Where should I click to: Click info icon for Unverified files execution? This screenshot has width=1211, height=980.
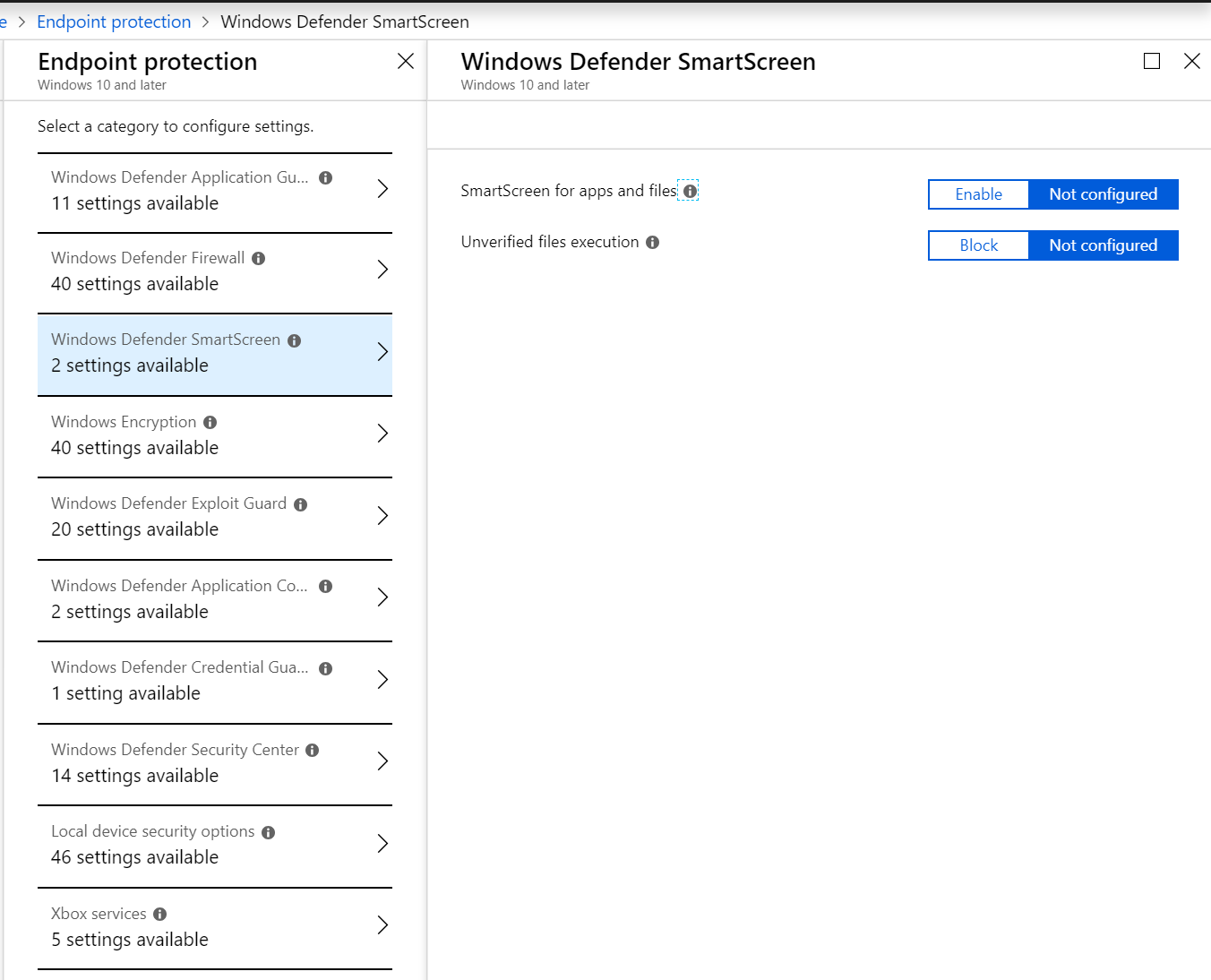click(x=653, y=243)
